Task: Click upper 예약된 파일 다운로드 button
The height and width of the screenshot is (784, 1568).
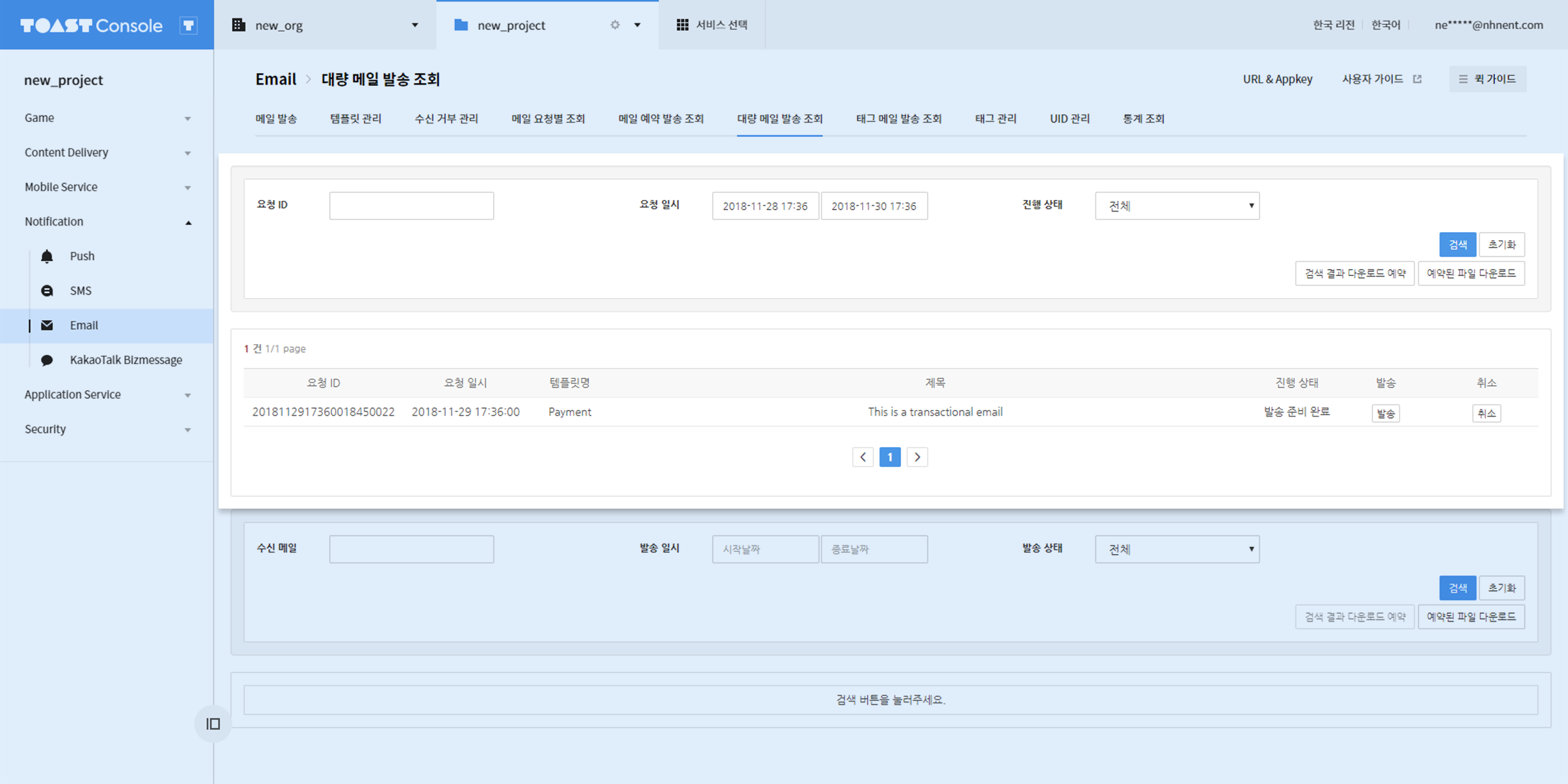Action: 1472,274
